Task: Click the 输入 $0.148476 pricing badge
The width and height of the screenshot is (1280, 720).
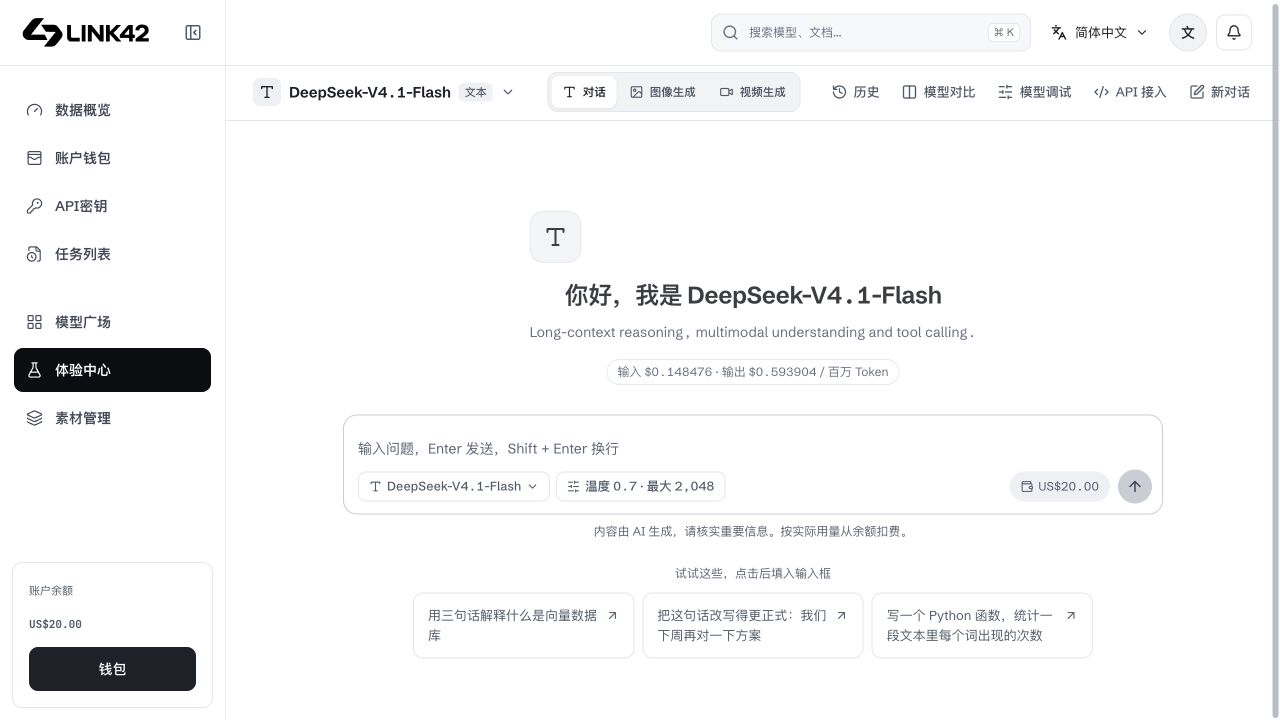Action: pos(753,371)
